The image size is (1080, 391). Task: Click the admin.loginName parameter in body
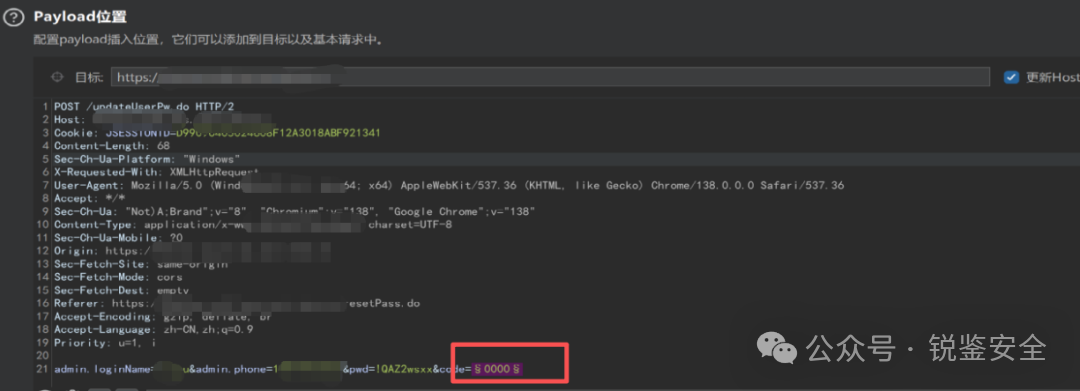[121, 370]
